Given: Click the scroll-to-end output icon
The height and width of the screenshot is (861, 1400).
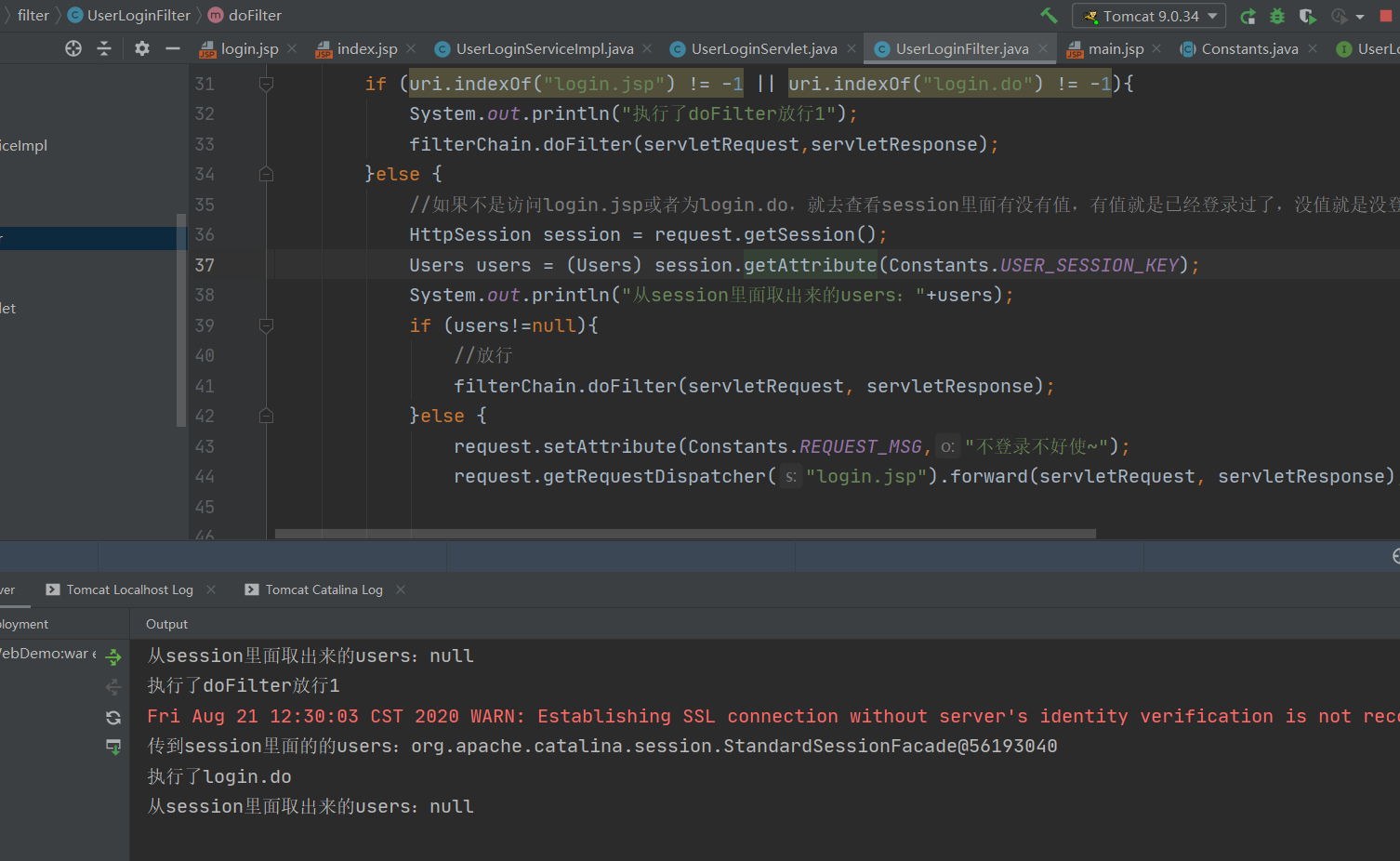Looking at the screenshot, I should pos(113,747).
